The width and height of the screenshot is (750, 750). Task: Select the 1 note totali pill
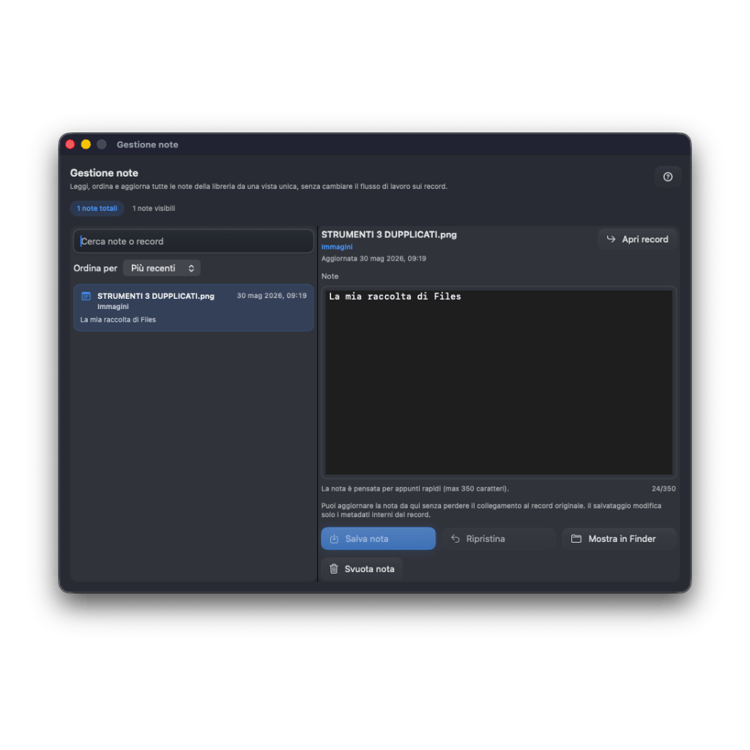pyautogui.click(x=97, y=209)
